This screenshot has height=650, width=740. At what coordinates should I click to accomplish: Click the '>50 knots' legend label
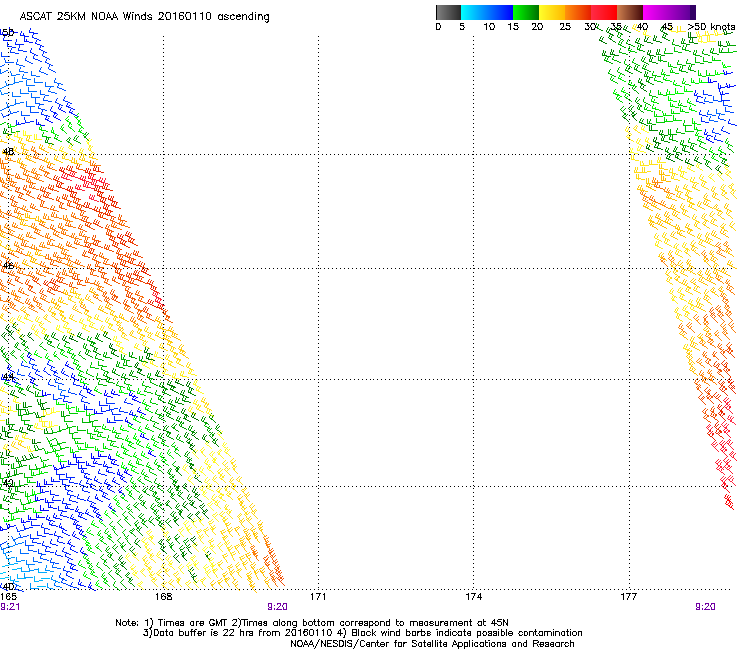(711, 27)
